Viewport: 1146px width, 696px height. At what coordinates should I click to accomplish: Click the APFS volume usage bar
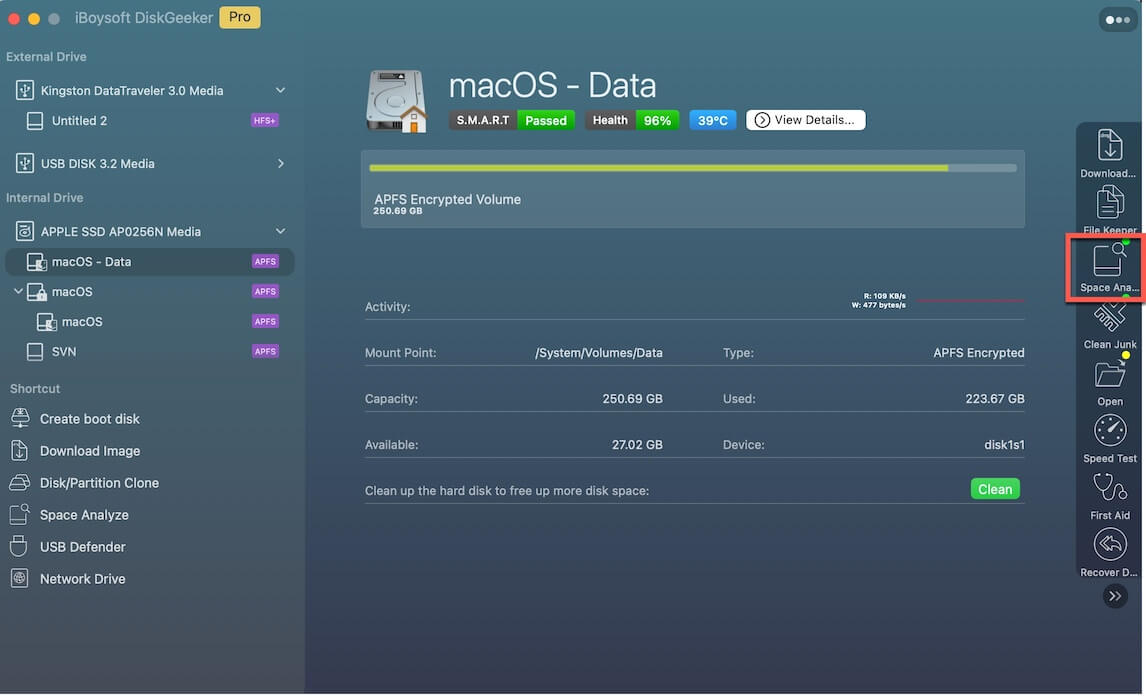[x=692, y=168]
